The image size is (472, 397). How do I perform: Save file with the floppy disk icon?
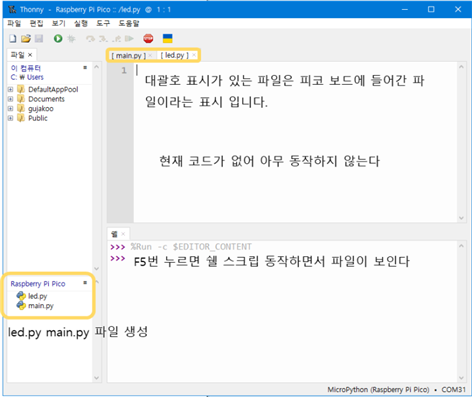[39, 39]
